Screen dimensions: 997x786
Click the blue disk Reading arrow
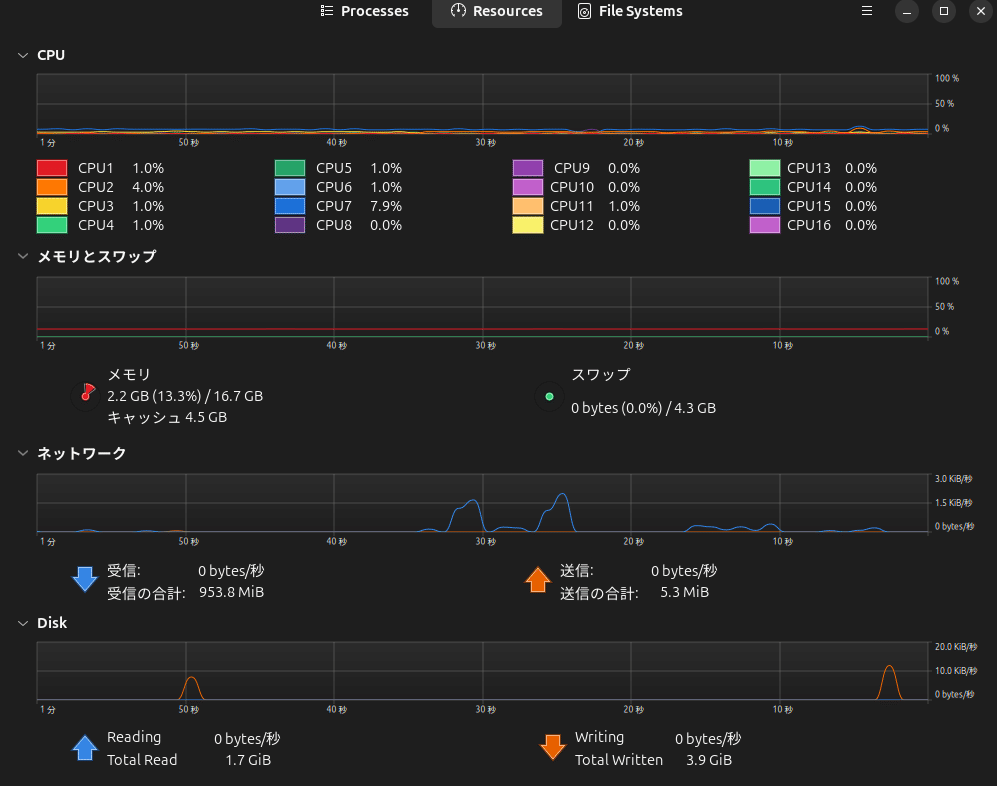[x=85, y=748]
